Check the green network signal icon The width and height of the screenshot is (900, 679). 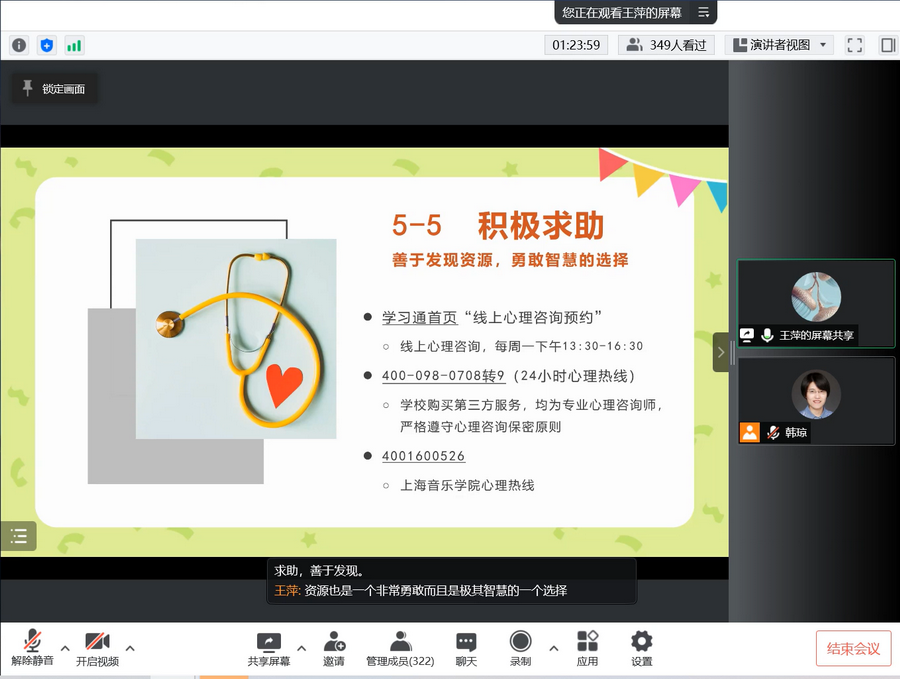[x=74, y=45]
